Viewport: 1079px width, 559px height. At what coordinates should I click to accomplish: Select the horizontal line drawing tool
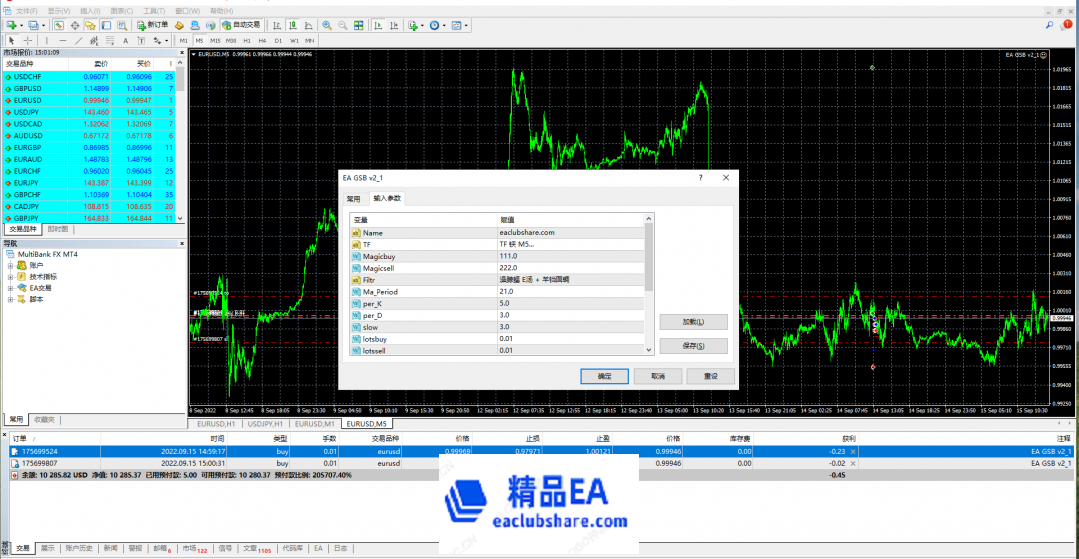(63, 41)
